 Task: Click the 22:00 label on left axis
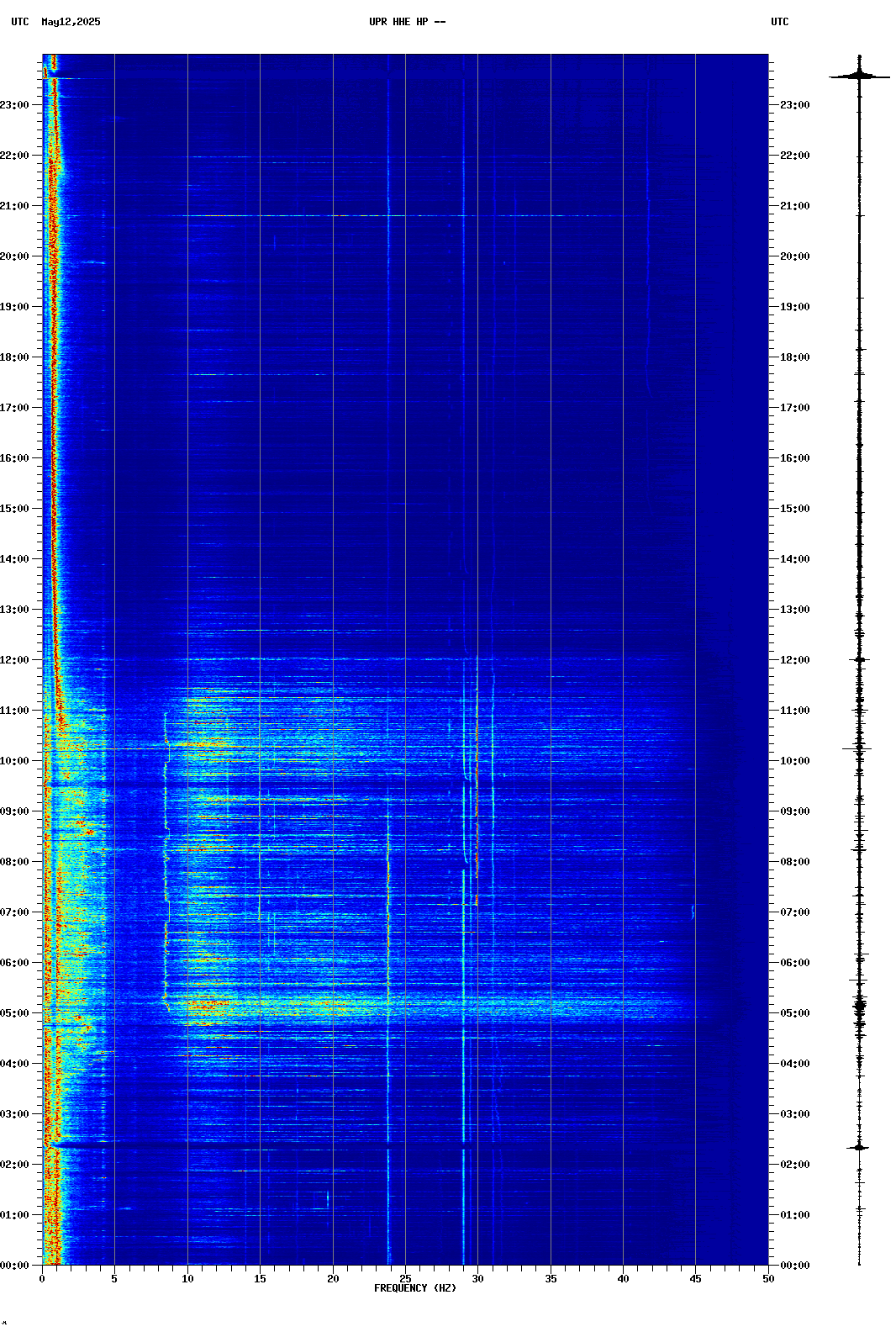coord(14,156)
